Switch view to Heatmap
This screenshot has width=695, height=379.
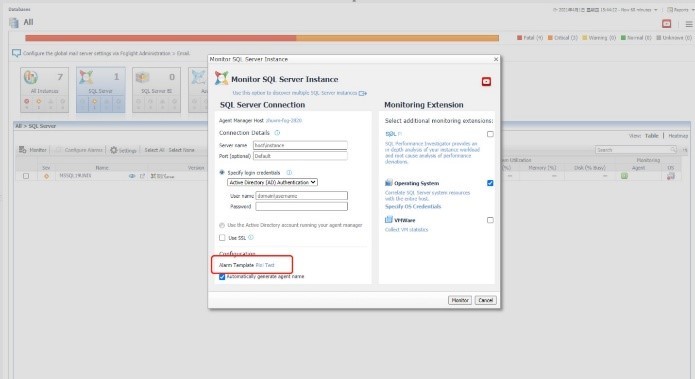(x=678, y=136)
